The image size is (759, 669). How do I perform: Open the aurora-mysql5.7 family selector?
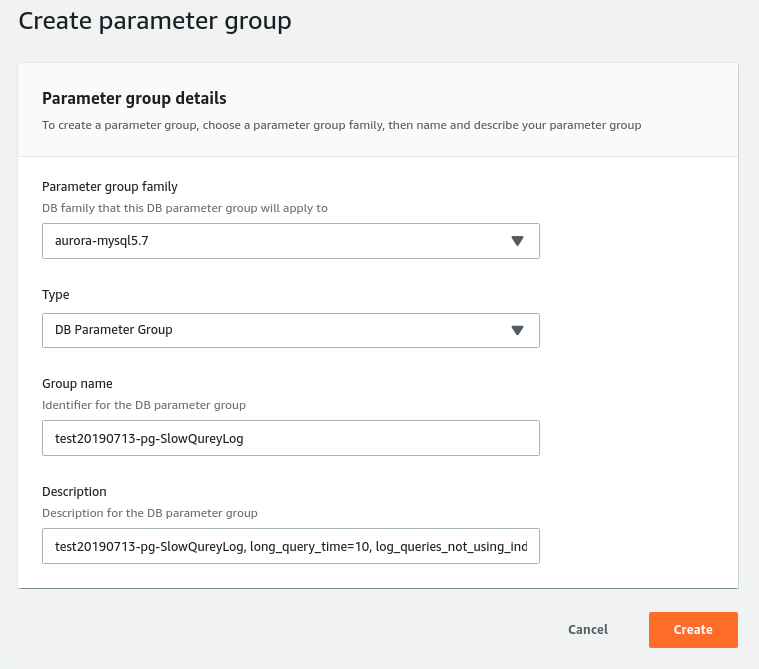pos(290,241)
